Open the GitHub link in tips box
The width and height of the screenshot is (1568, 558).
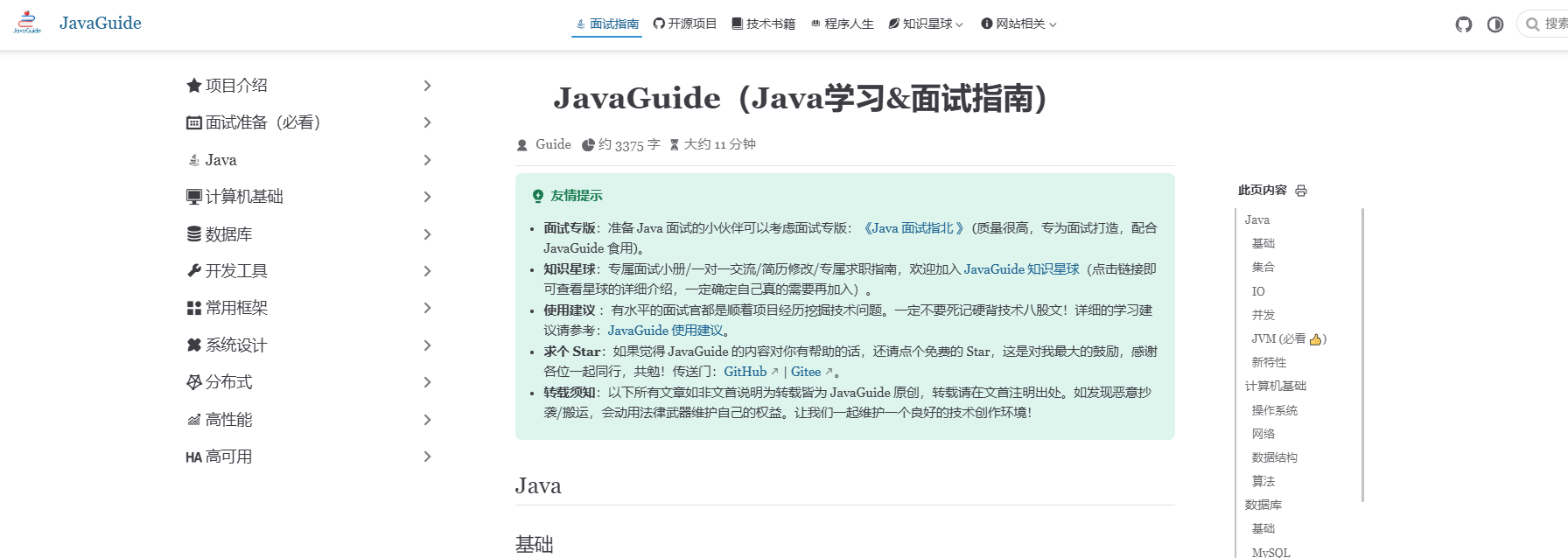[x=751, y=372]
